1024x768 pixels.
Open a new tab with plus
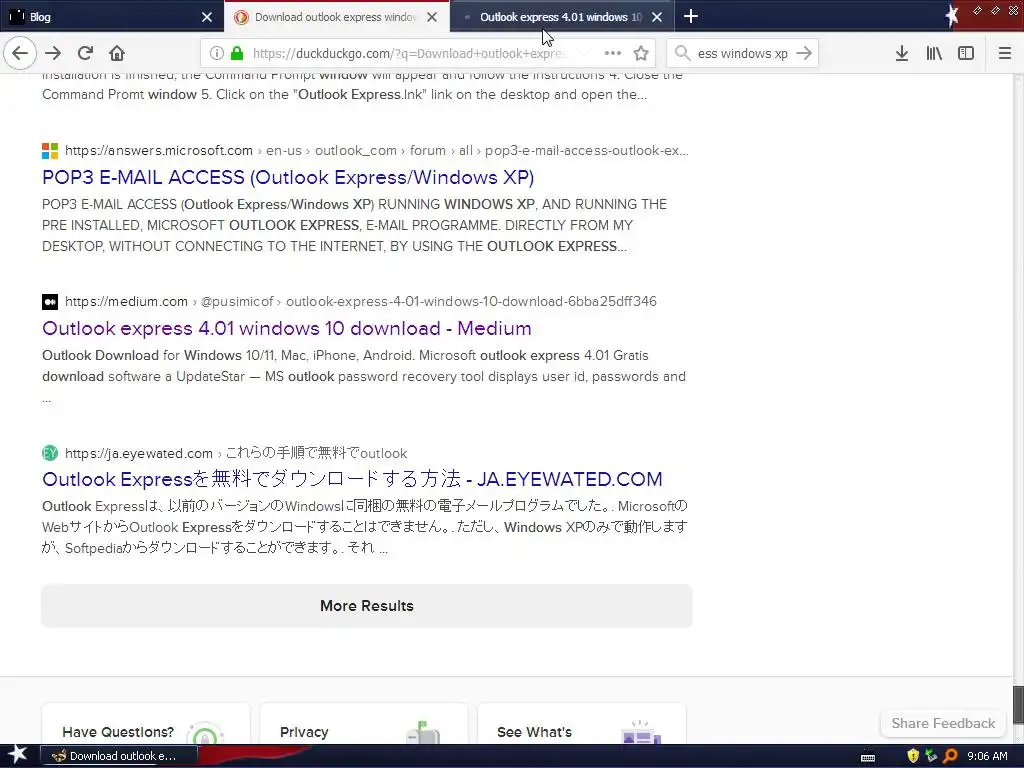coord(690,16)
